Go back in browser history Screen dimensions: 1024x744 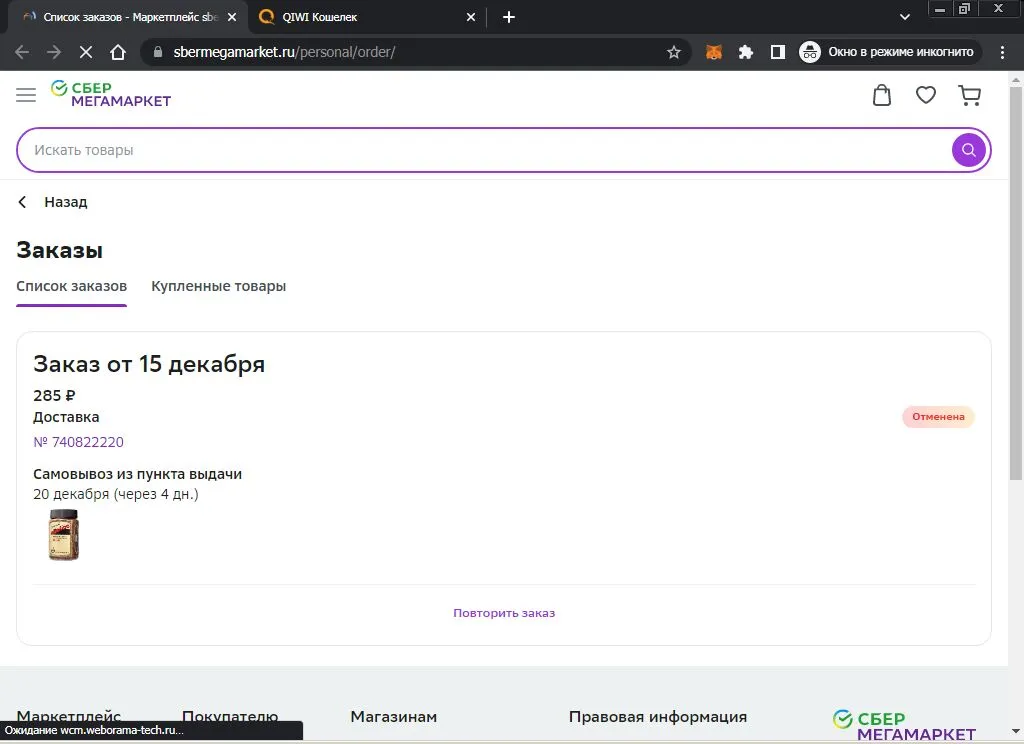[22, 52]
